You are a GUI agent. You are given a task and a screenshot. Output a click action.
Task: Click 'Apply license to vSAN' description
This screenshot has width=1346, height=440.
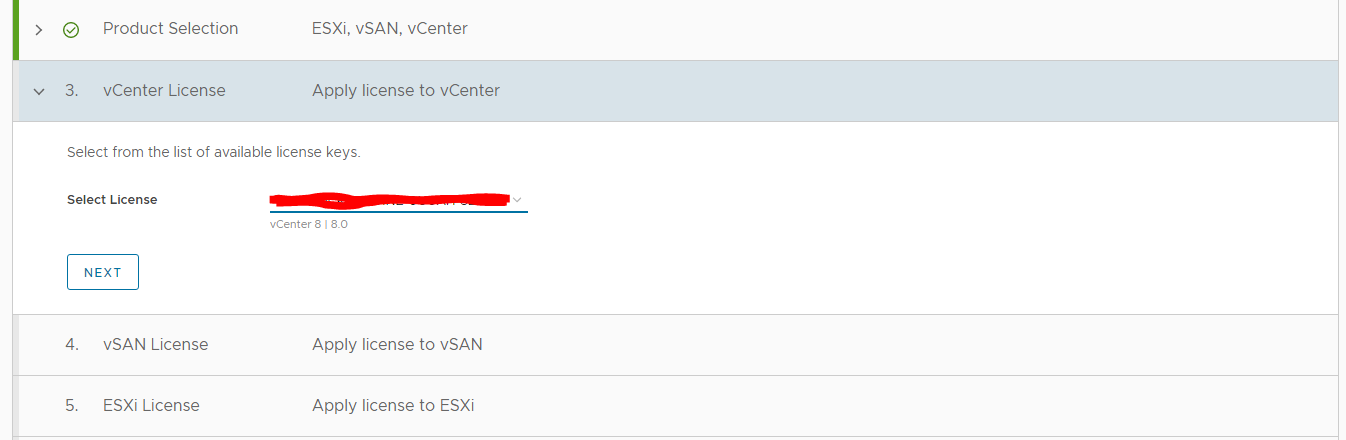point(397,345)
